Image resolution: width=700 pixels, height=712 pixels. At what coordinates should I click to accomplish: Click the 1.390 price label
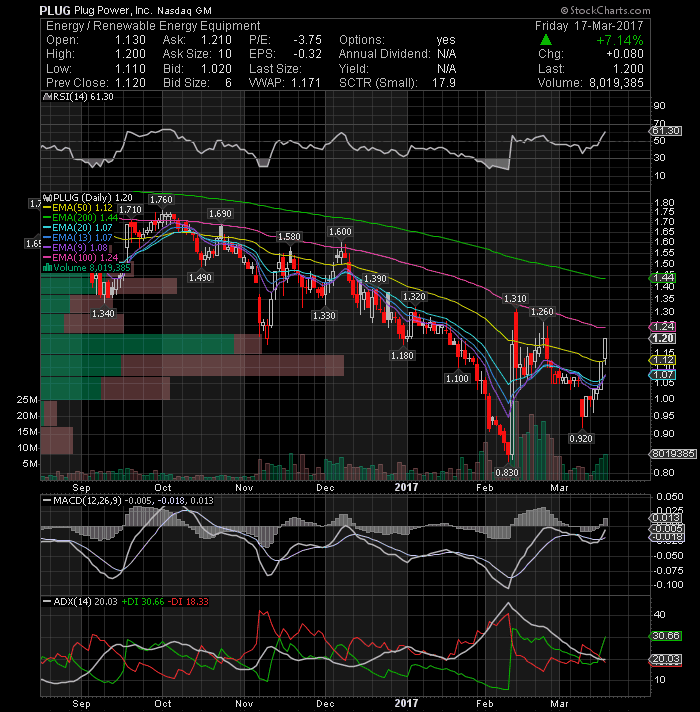coord(375,279)
